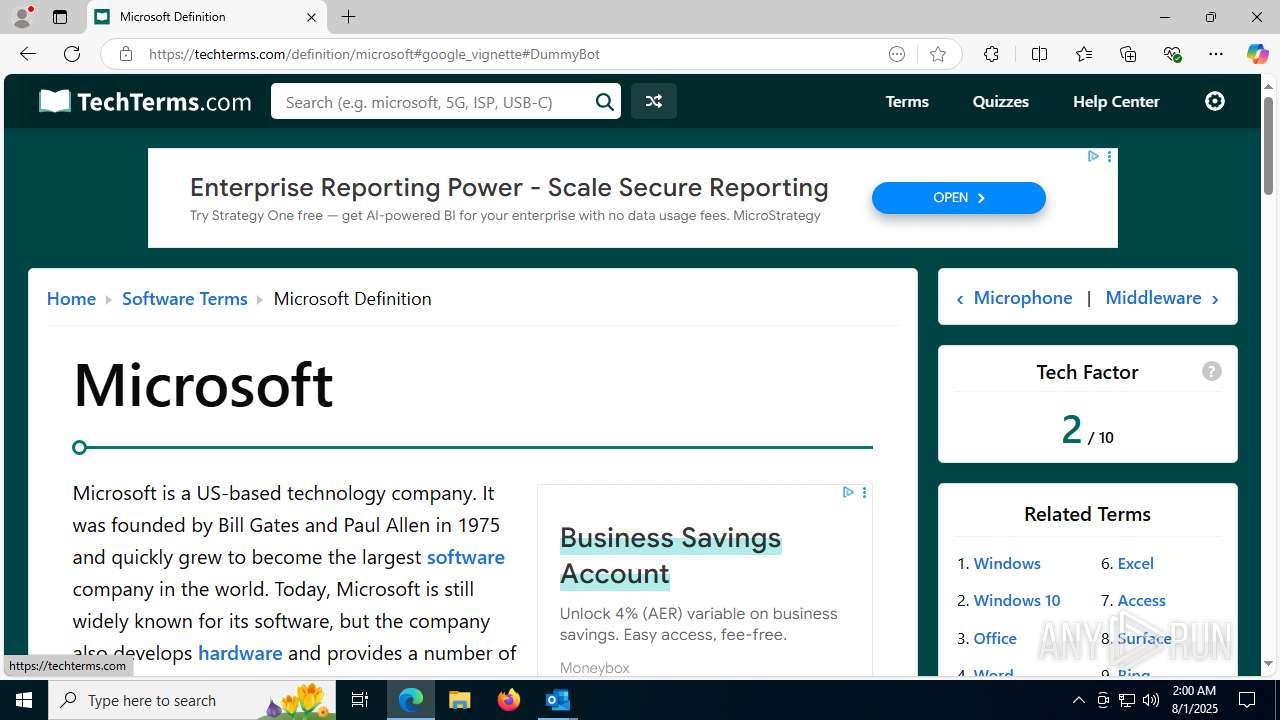The height and width of the screenshot is (720, 1280).
Task: Open related term Excel
Action: coord(1135,563)
